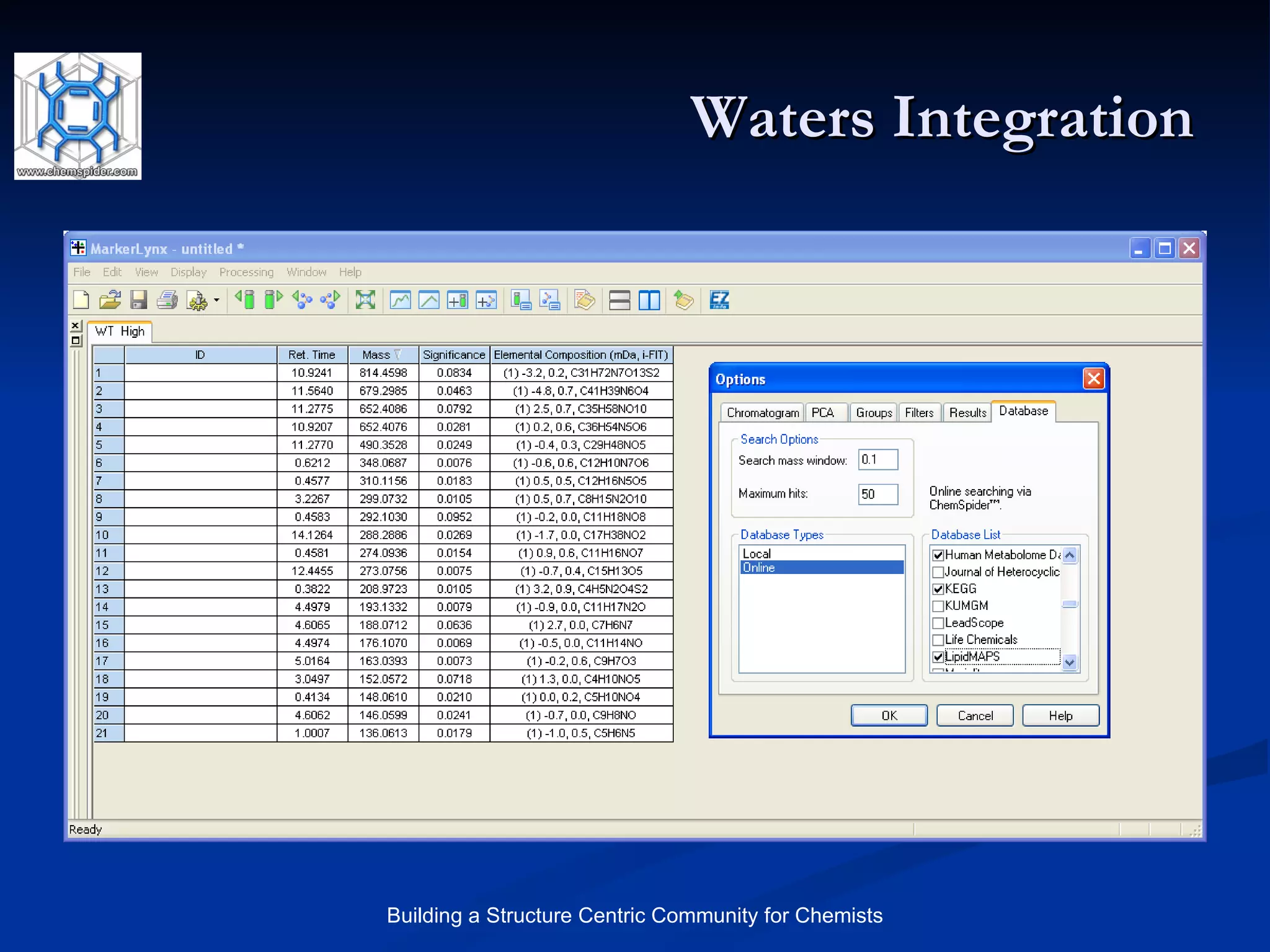Click the vertical tile windows icon
Viewport: 1270px width, 952px height.
pos(649,301)
